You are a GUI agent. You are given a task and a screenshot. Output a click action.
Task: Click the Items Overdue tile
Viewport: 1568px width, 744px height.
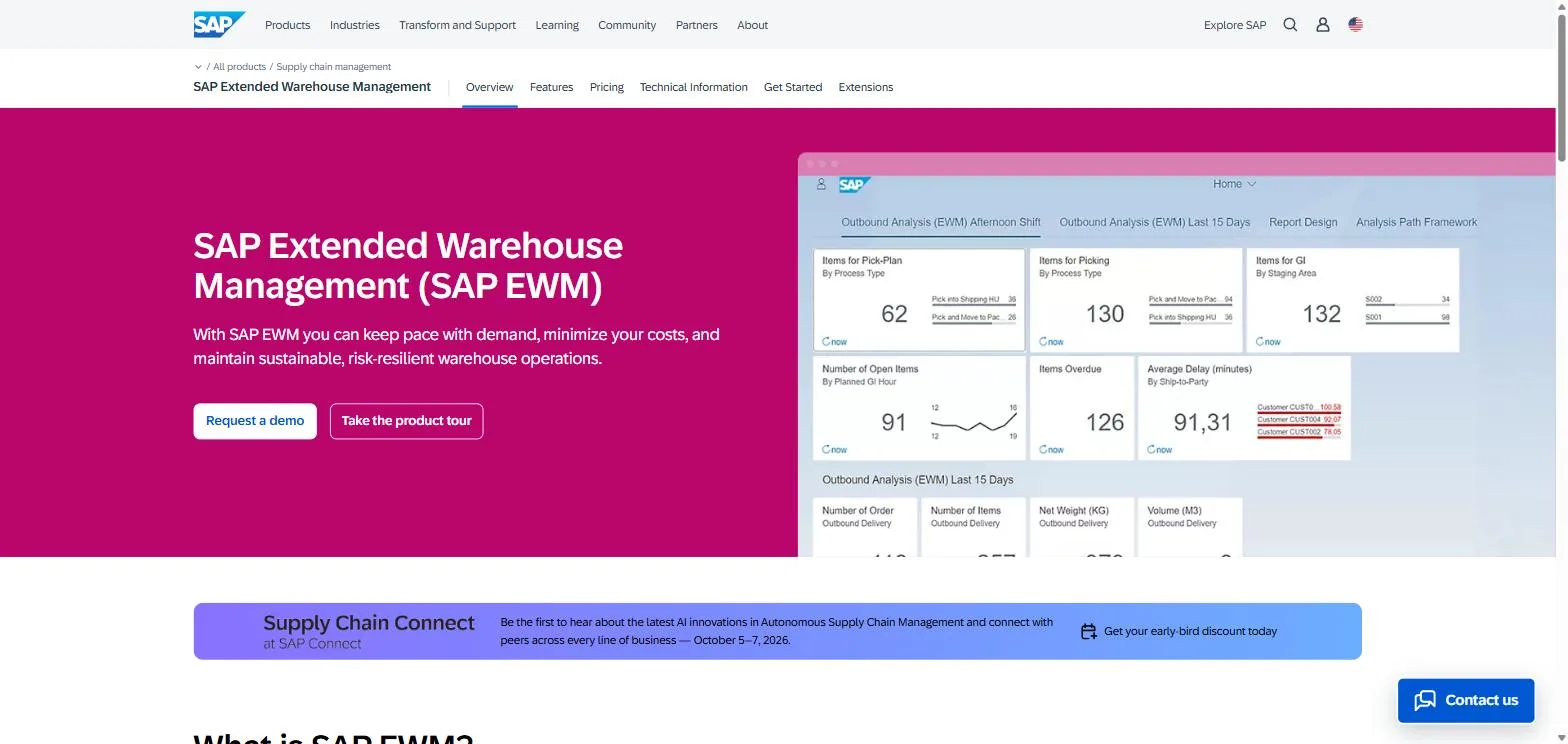click(x=1082, y=408)
